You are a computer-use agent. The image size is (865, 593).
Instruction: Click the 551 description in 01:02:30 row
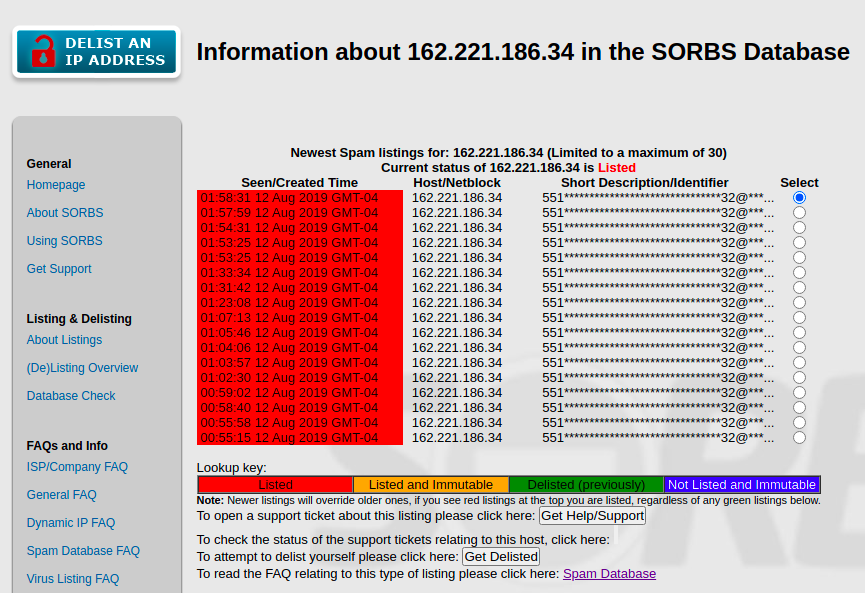(x=658, y=377)
